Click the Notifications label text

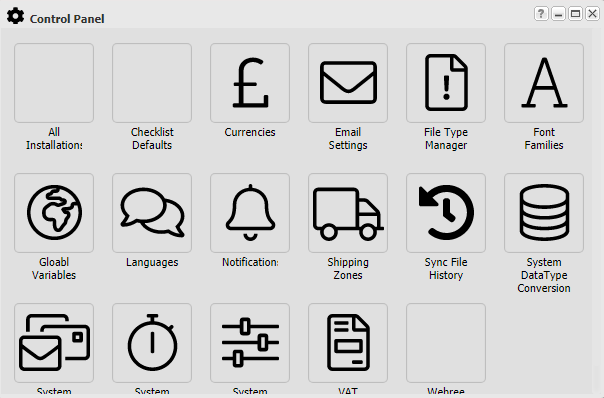coord(250,262)
